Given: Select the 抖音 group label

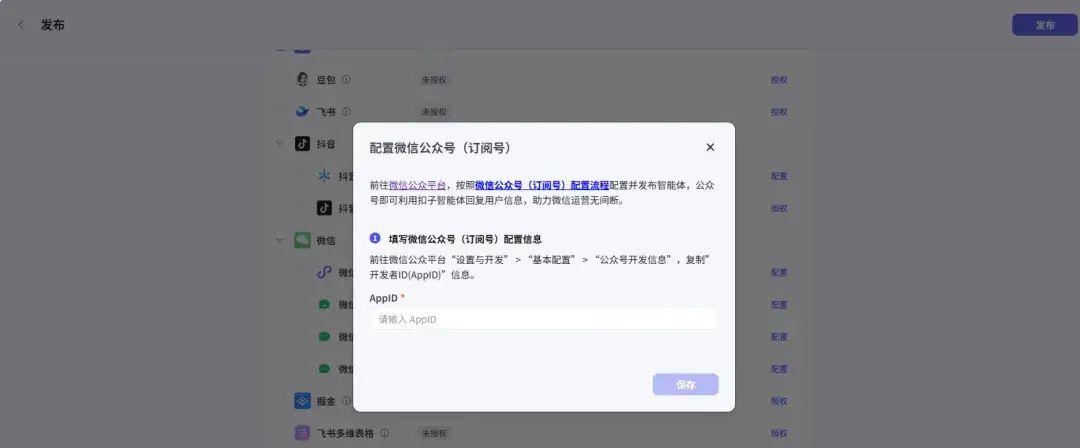Looking at the screenshot, I should (326, 144).
